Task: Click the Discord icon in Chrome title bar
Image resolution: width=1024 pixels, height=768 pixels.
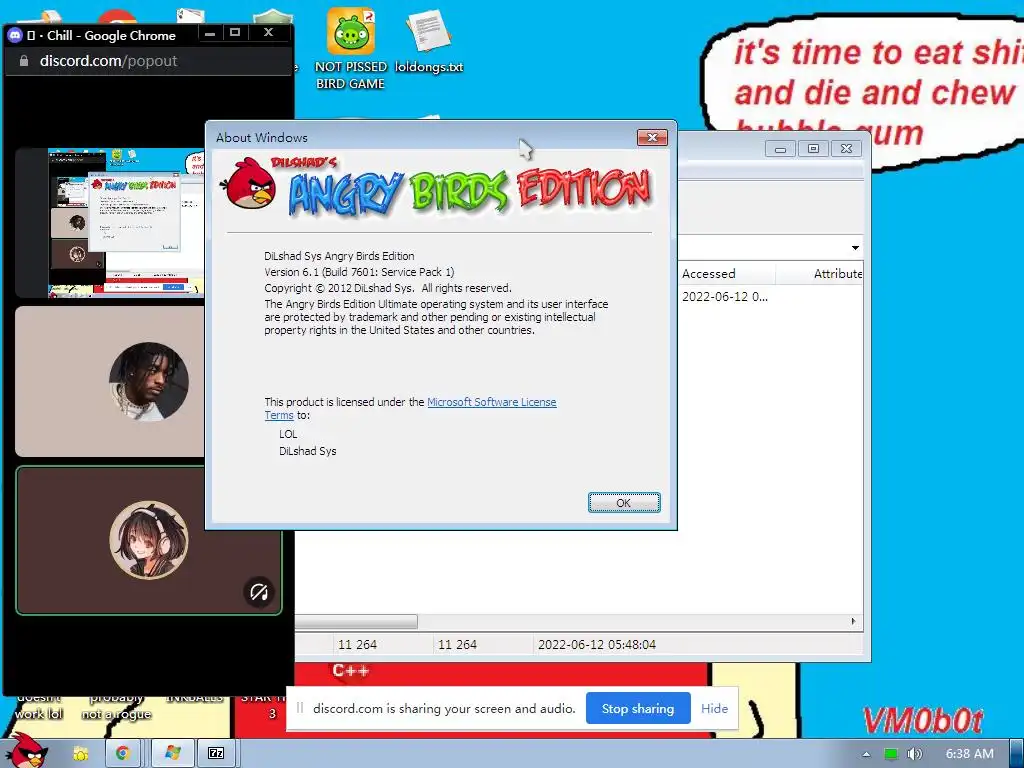Action: pos(14,35)
